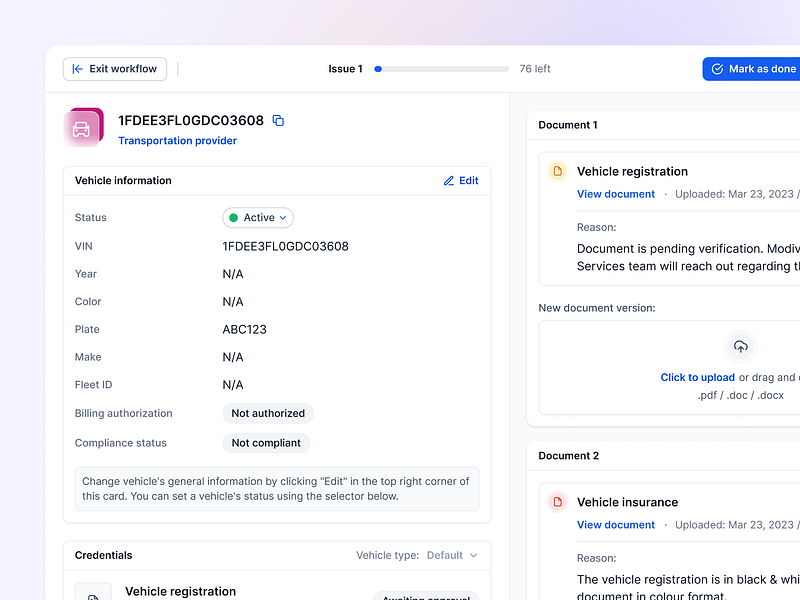Click the Not authorized billing badge
Image resolution: width=800 pixels, height=600 pixels.
pyautogui.click(x=268, y=413)
